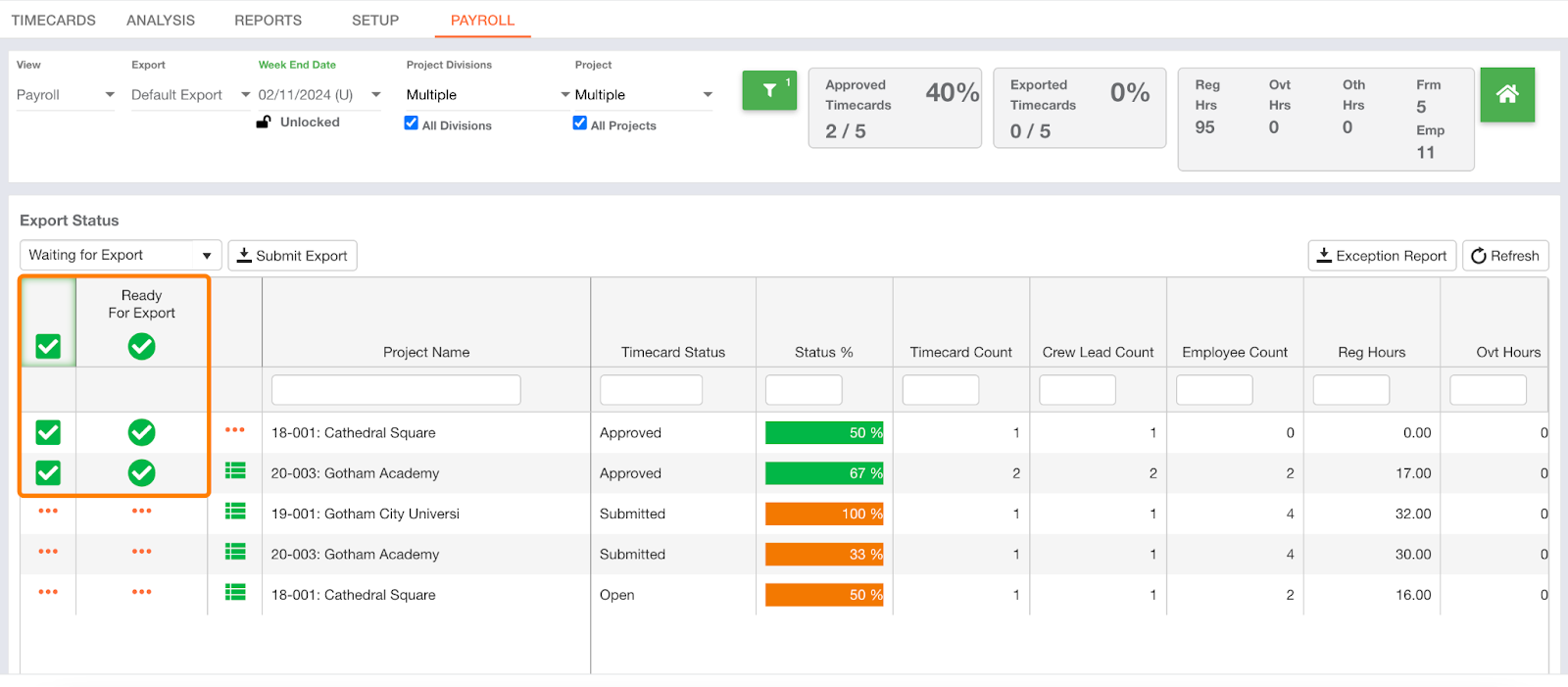1568x687 pixels.
Task: Sort by Project Name column header
Action: pyautogui.click(x=426, y=352)
